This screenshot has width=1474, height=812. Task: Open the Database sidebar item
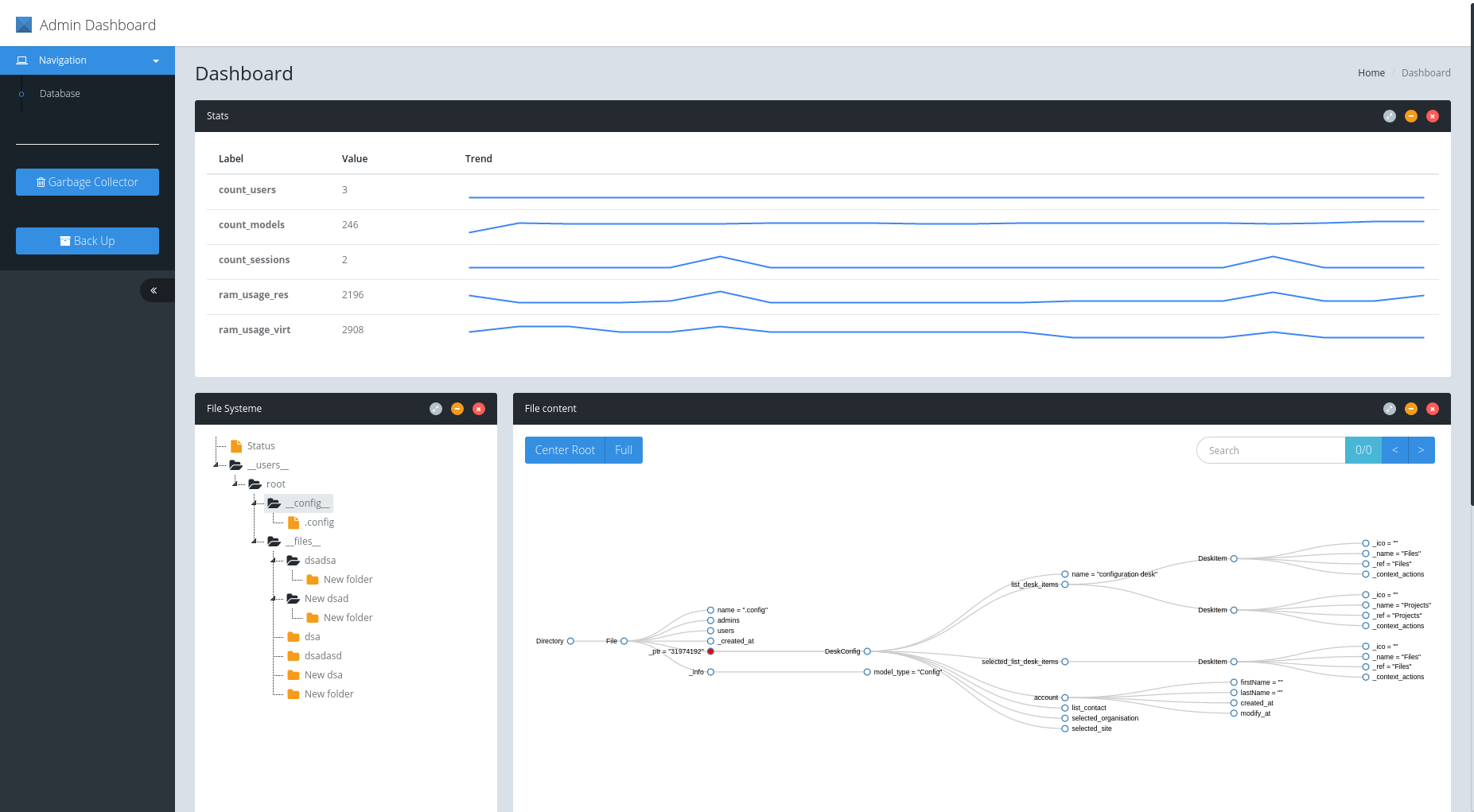click(60, 93)
